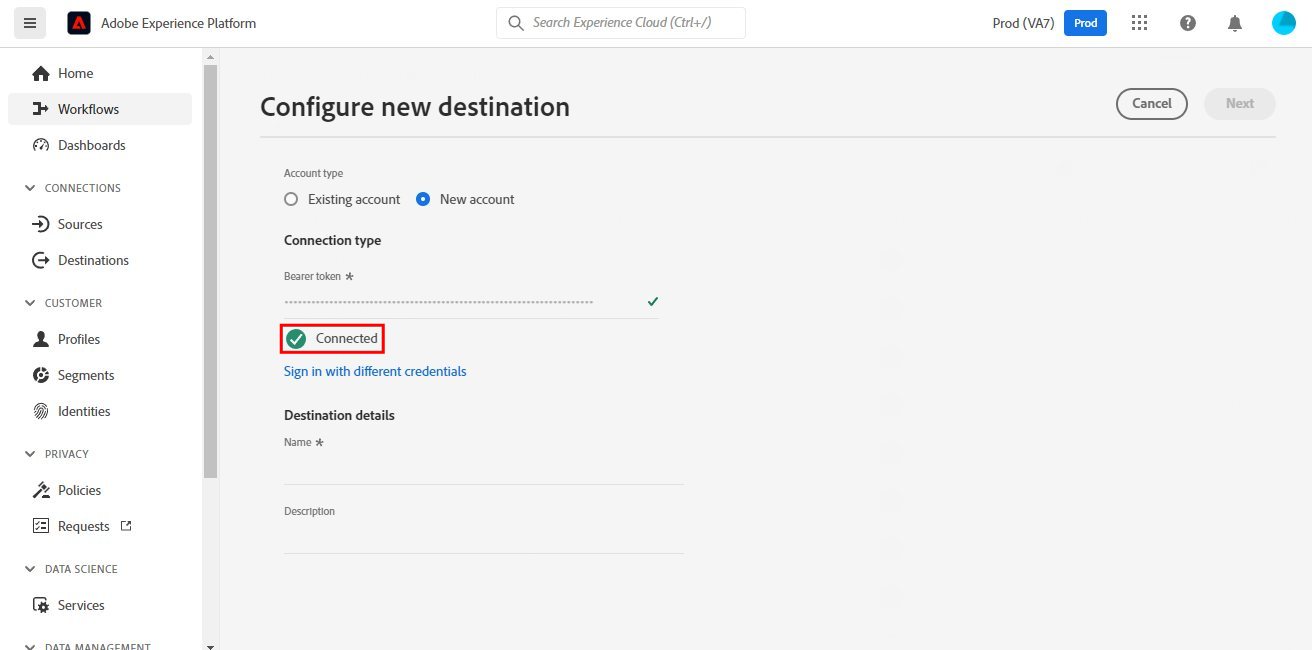
Task: Click the Name input field
Action: point(483,468)
